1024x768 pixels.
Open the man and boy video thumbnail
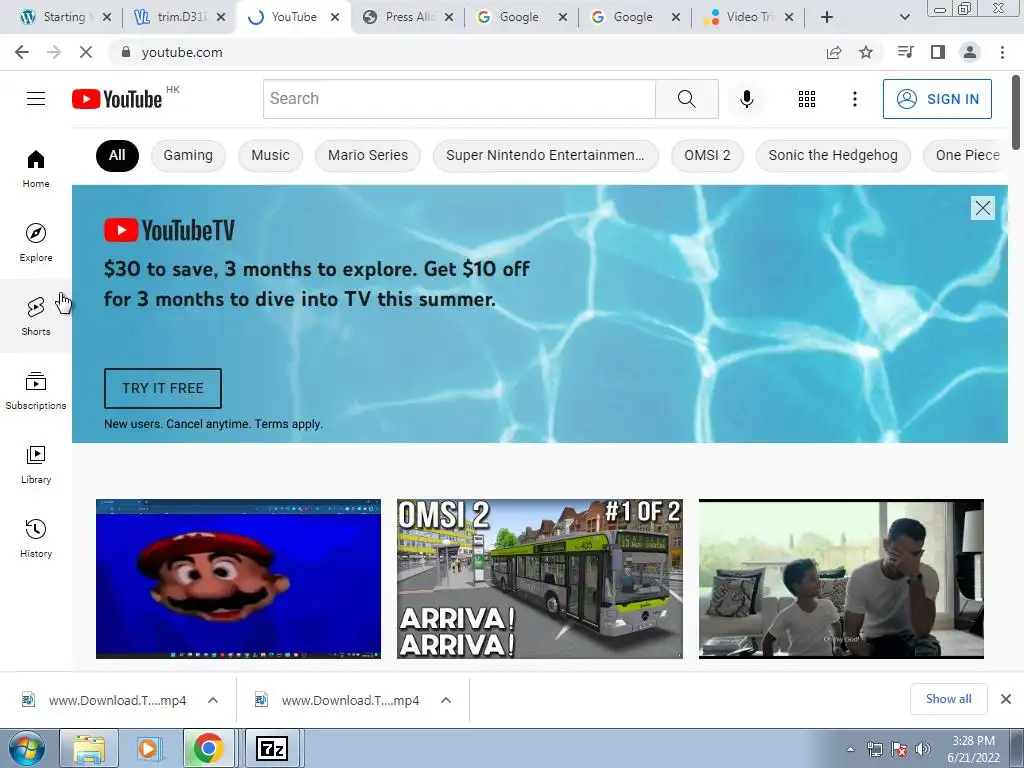click(x=841, y=579)
